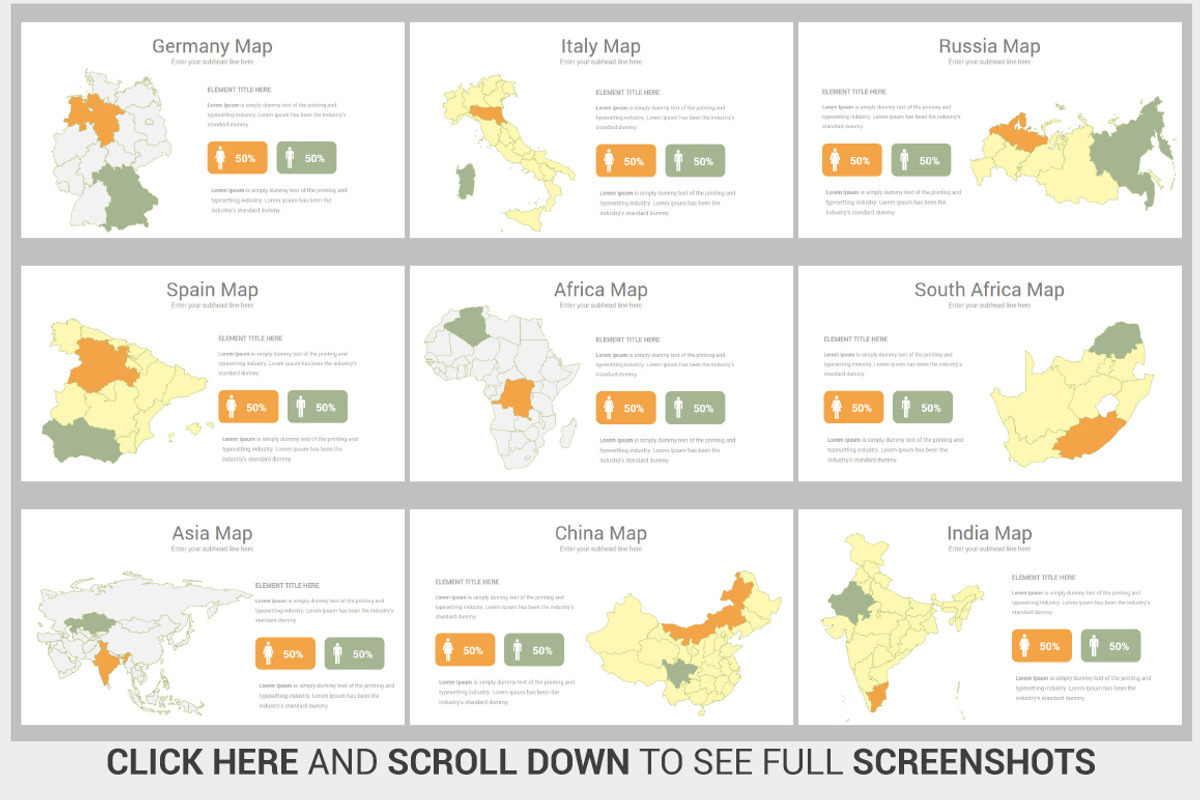This screenshot has width=1200, height=800.
Task: Click the female icon on the Asia Map slide
Action: 268,654
